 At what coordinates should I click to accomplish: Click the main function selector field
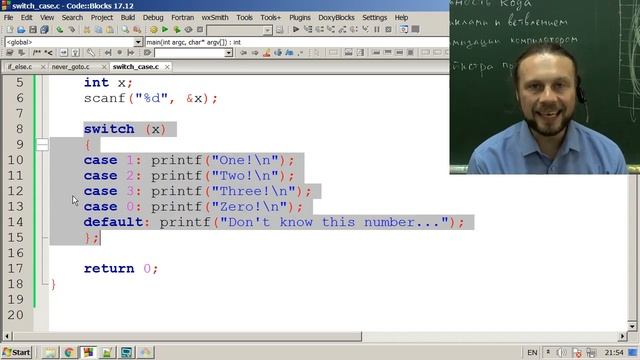click(x=297, y=42)
